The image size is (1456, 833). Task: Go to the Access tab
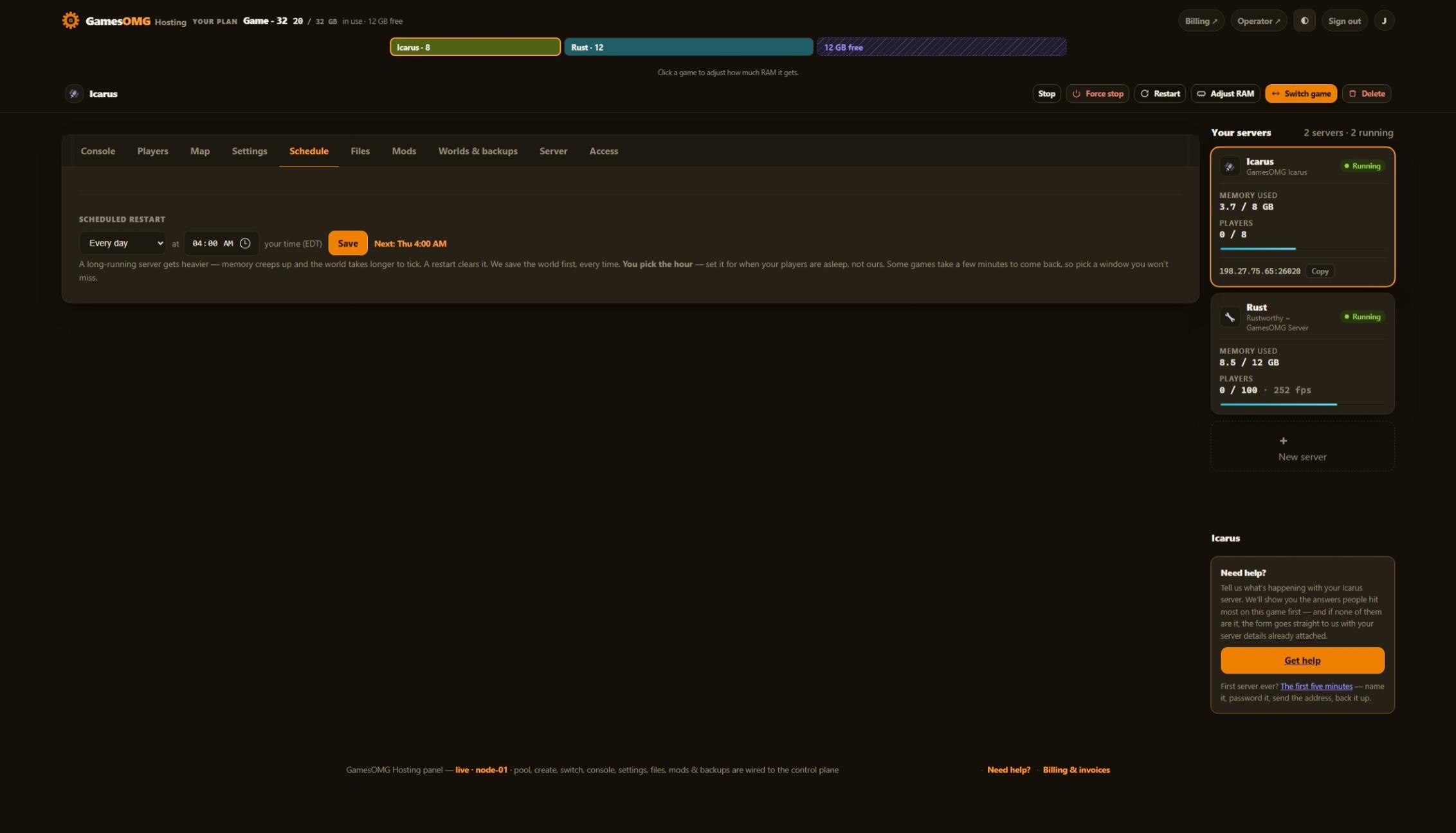coord(603,151)
